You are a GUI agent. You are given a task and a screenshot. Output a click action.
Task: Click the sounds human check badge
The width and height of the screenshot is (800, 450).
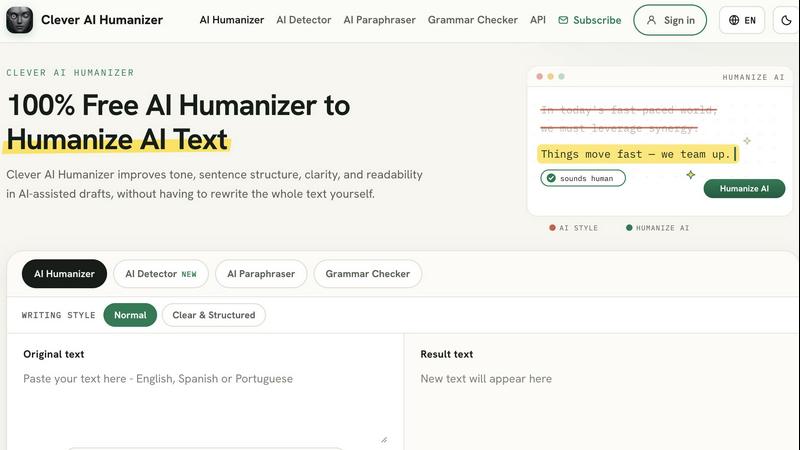point(583,178)
